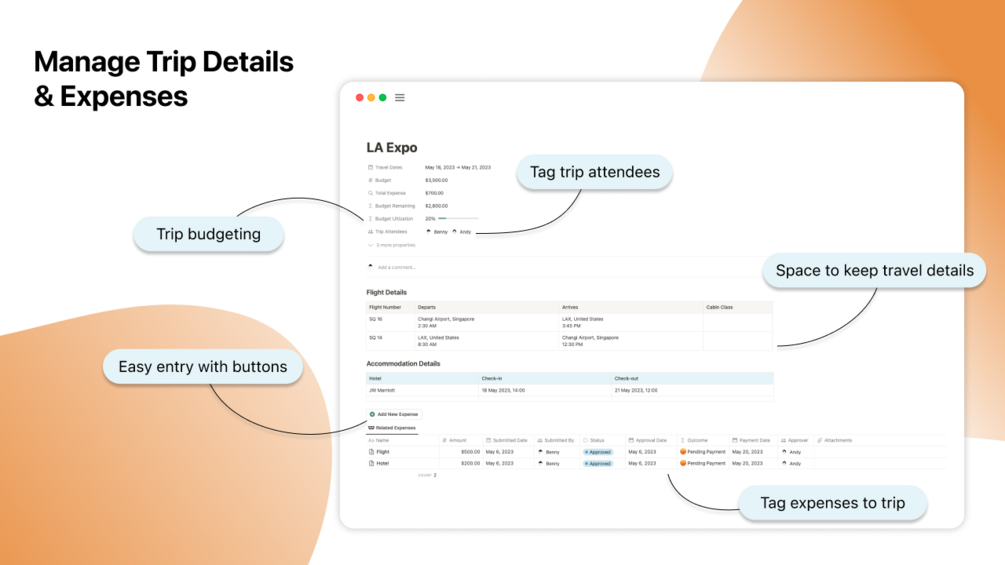Click the Flight expense page icon
The image size is (1005, 565).
(371, 452)
